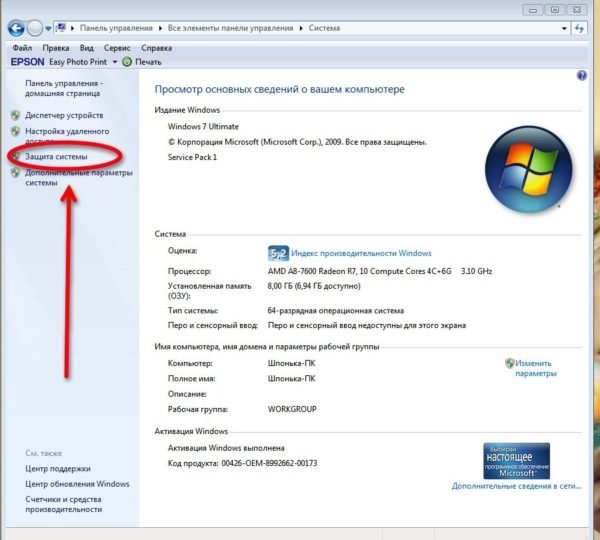Open Защита системы in sidebar
600x540 pixels.
56,157
